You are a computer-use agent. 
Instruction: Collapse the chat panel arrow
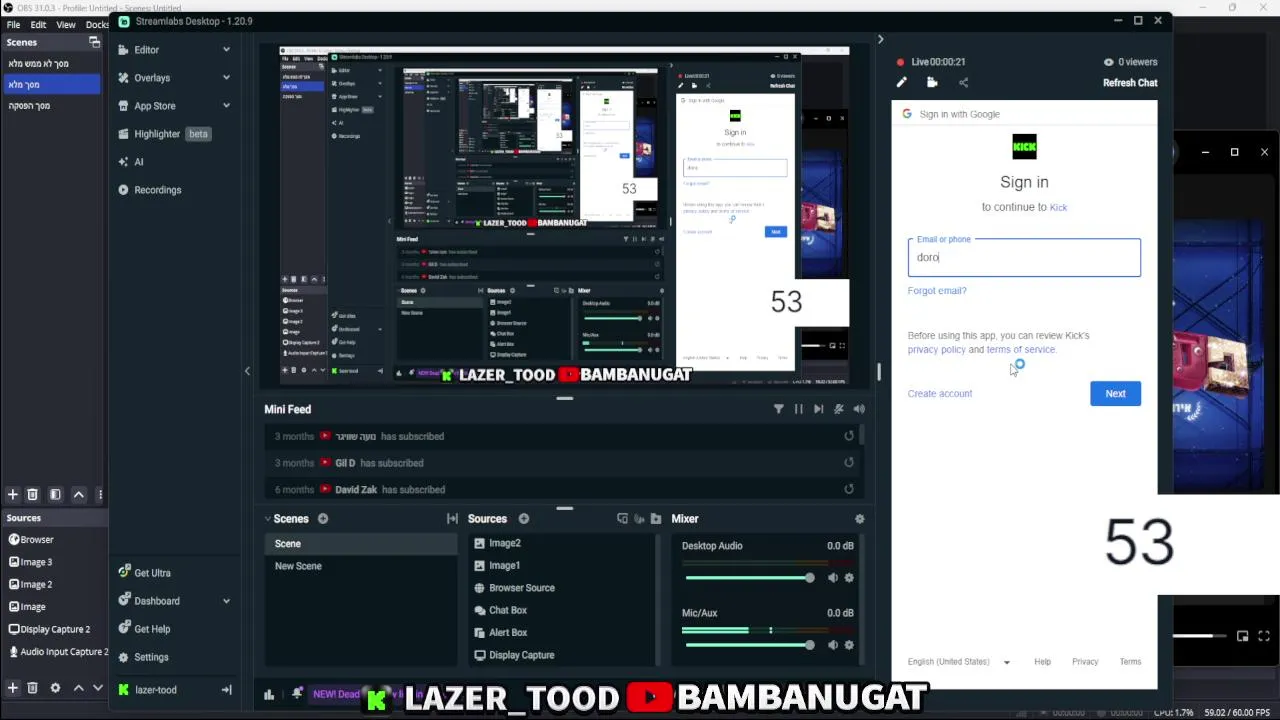click(880, 39)
